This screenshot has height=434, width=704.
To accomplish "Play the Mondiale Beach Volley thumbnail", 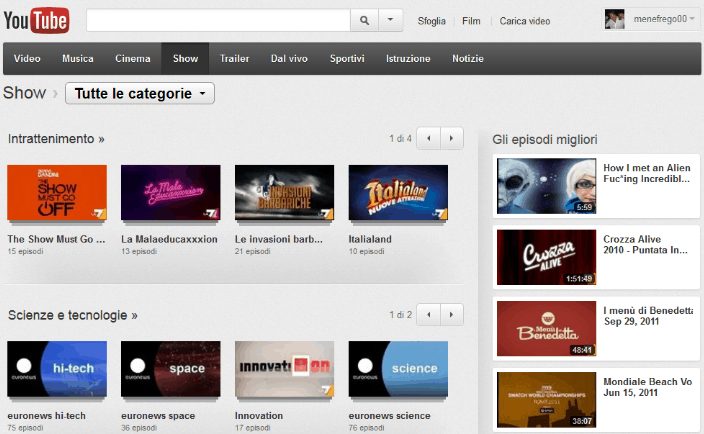I will click(x=546, y=400).
